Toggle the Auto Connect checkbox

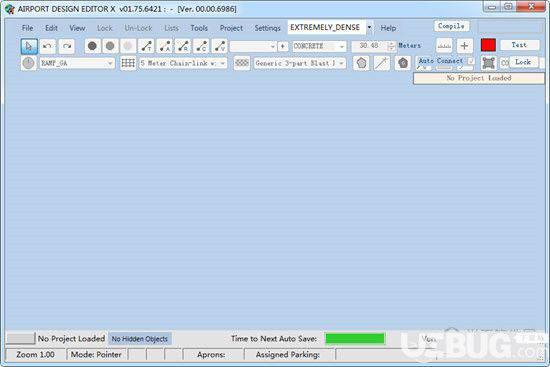(x=471, y=61)
